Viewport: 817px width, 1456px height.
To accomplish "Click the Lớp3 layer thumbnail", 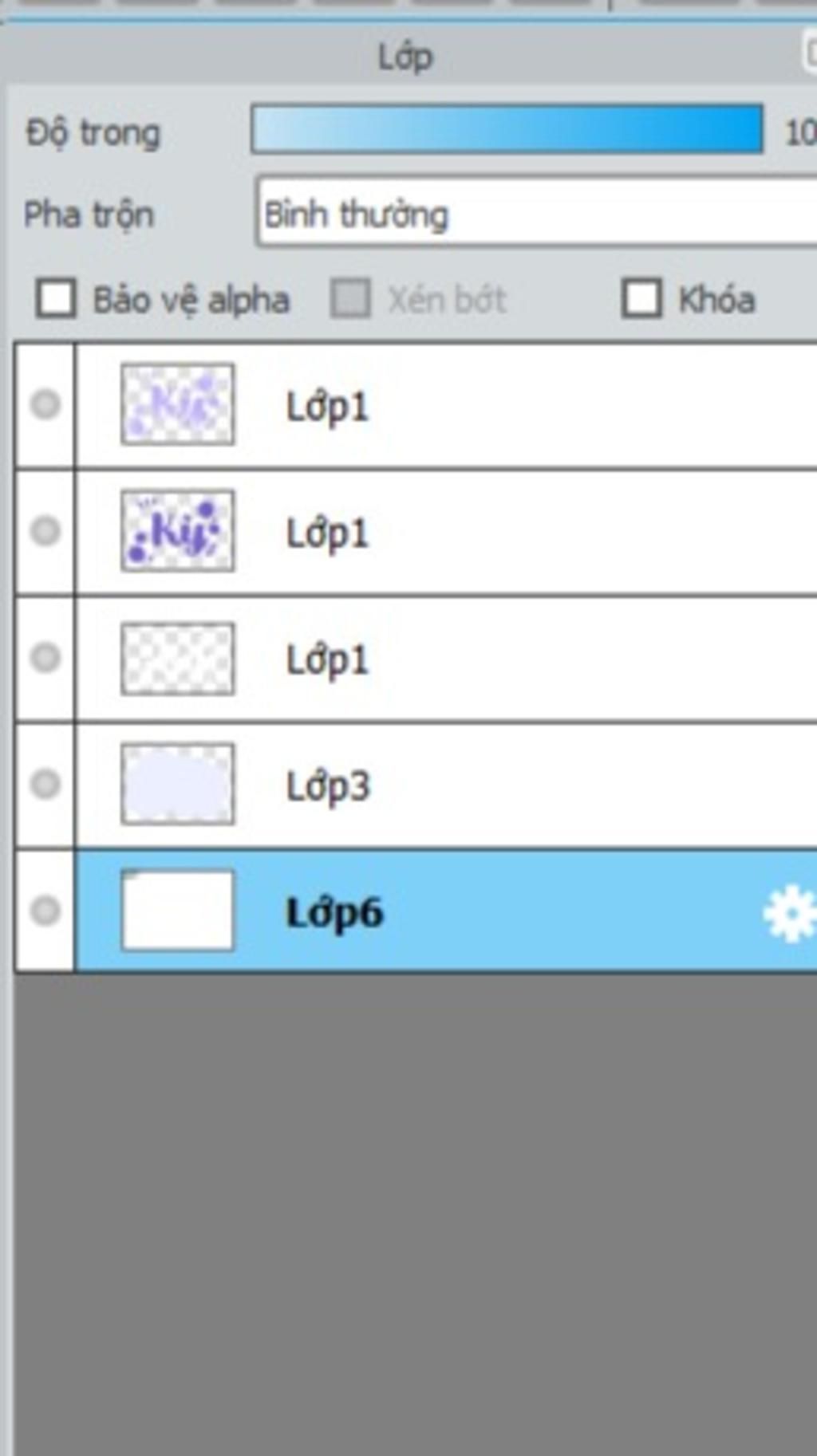I will pos(178,784).
